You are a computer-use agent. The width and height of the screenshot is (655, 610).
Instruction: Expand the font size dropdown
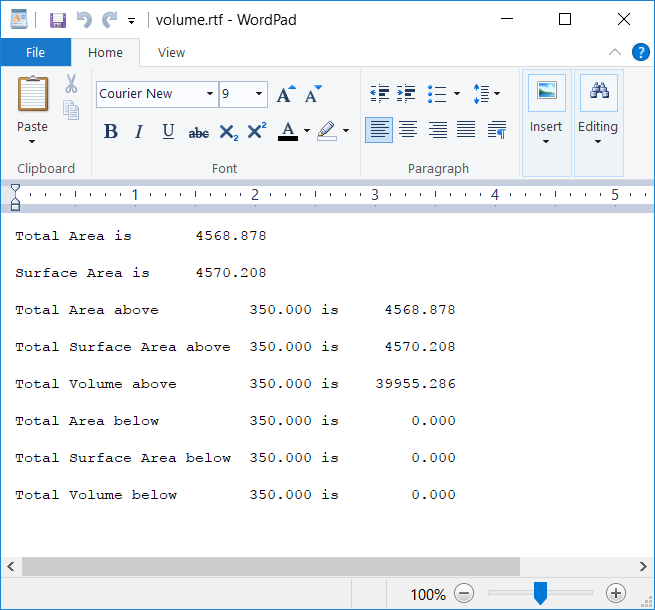pos(259,94)
